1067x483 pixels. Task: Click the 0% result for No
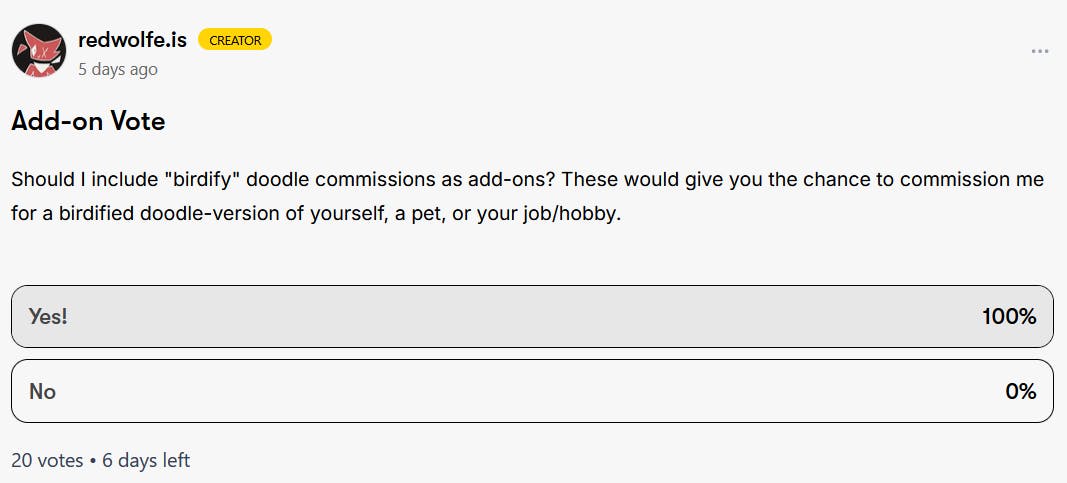coord(1020,391)
